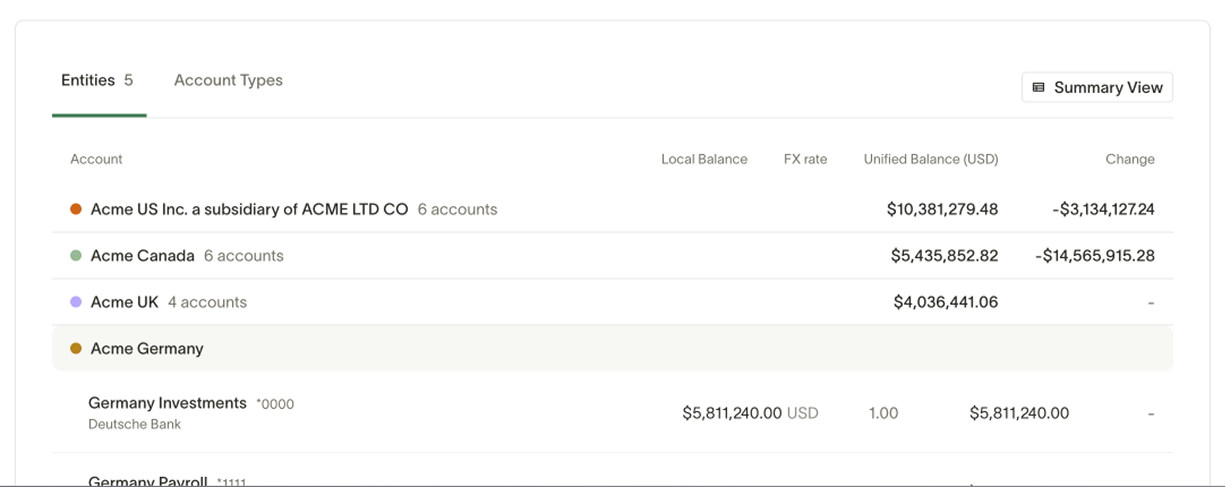This screenshot has height=487, width=1226.
Task: Click the -$3,134,127.24 change value
Action: click(1104, 209)
